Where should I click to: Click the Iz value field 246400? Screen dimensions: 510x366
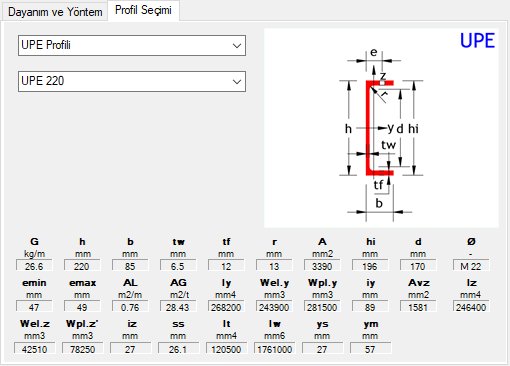coord(471,307)
